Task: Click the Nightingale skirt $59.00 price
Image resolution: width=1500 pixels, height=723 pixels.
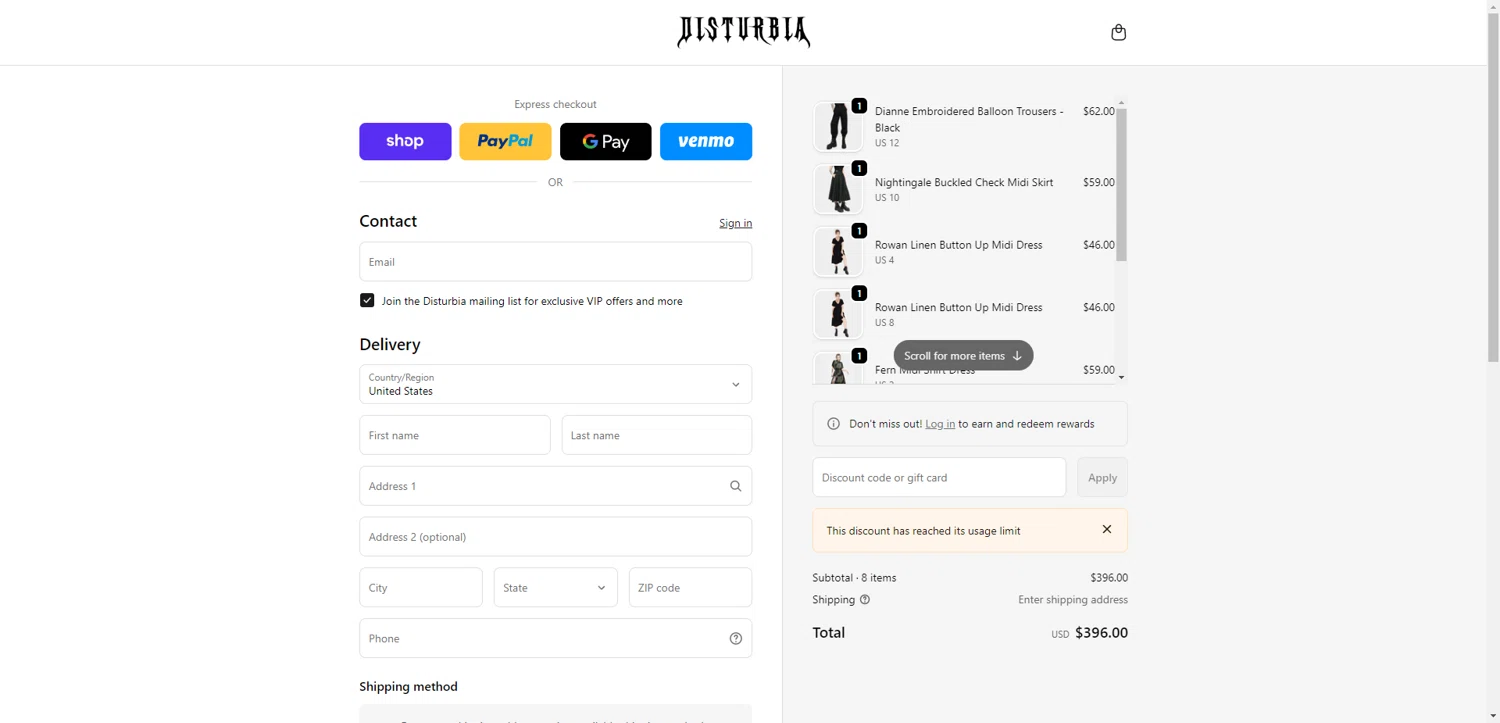Action: click(x=1098, y=182)
